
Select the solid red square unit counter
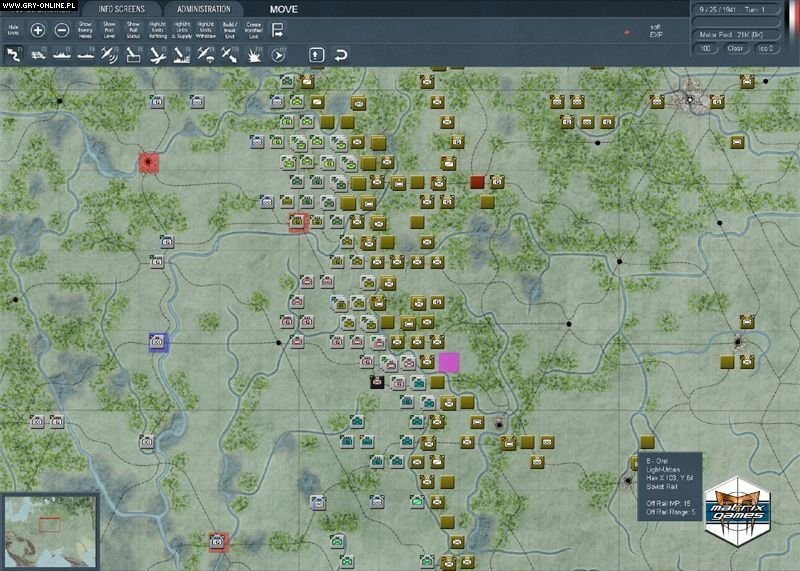point(477,182)
